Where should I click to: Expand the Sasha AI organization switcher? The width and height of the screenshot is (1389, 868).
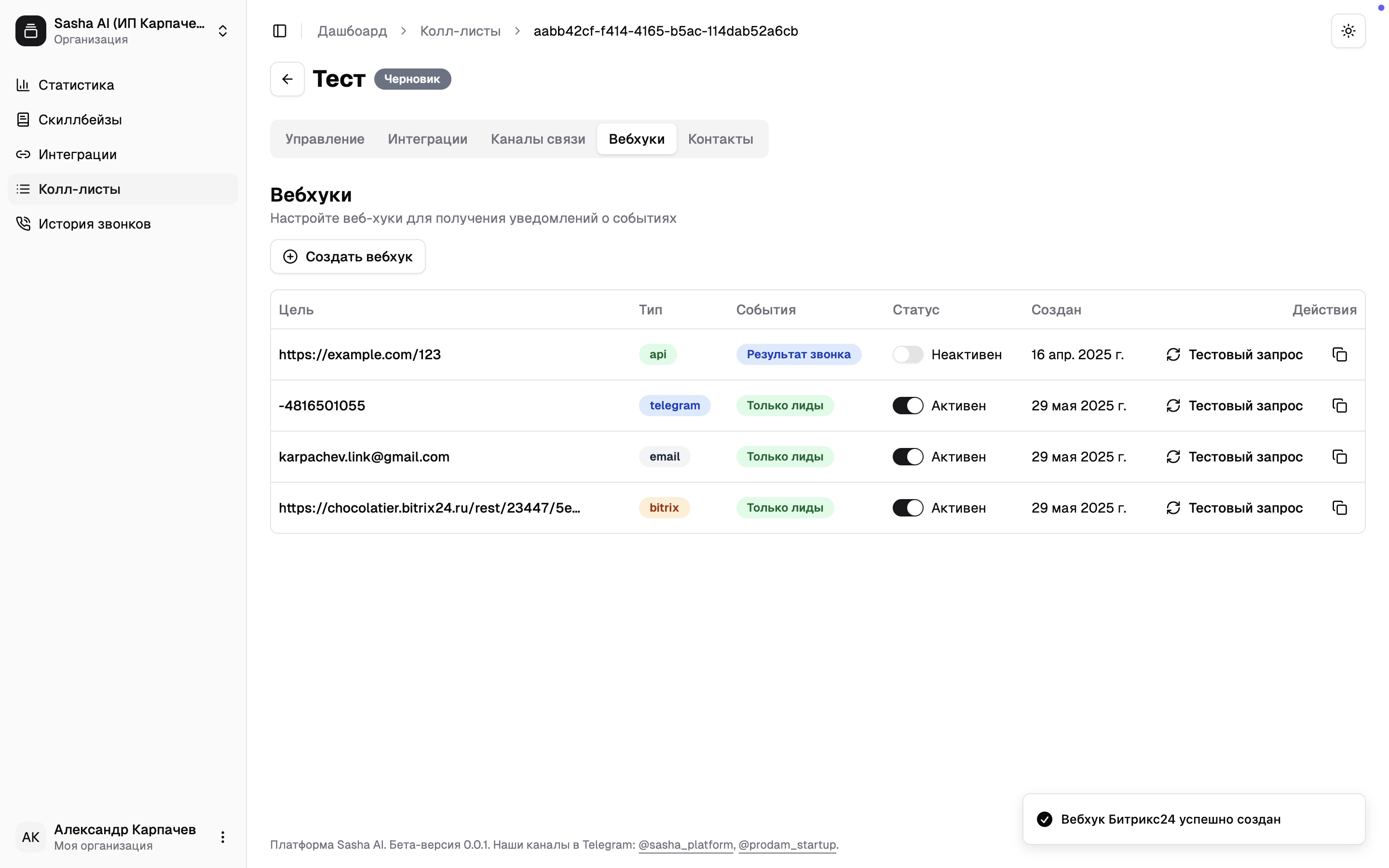tap(223, 31)
